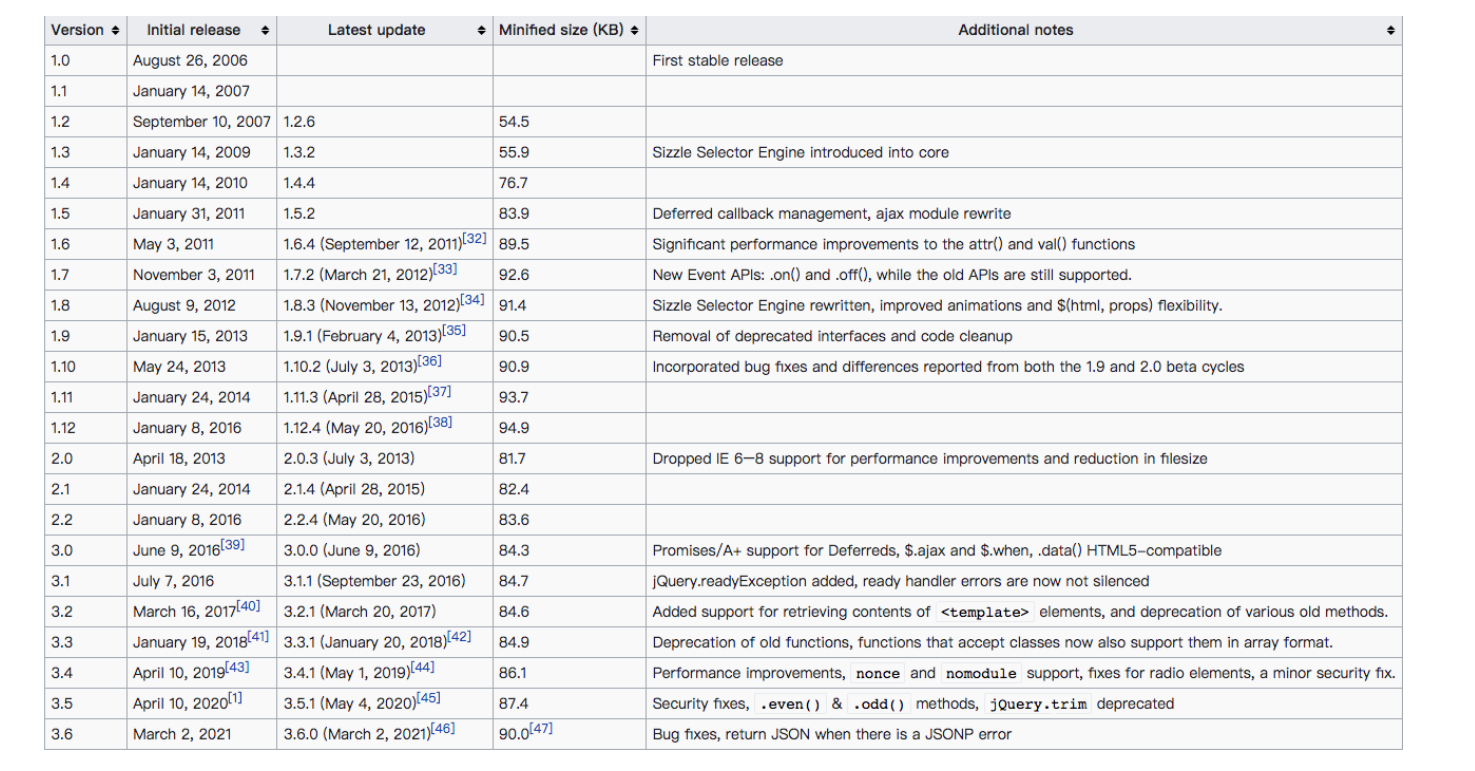The height and width of the screenshot is (771, 1475).
Task: Click the '<template>' code snippet
Action: tap(987, 612)
